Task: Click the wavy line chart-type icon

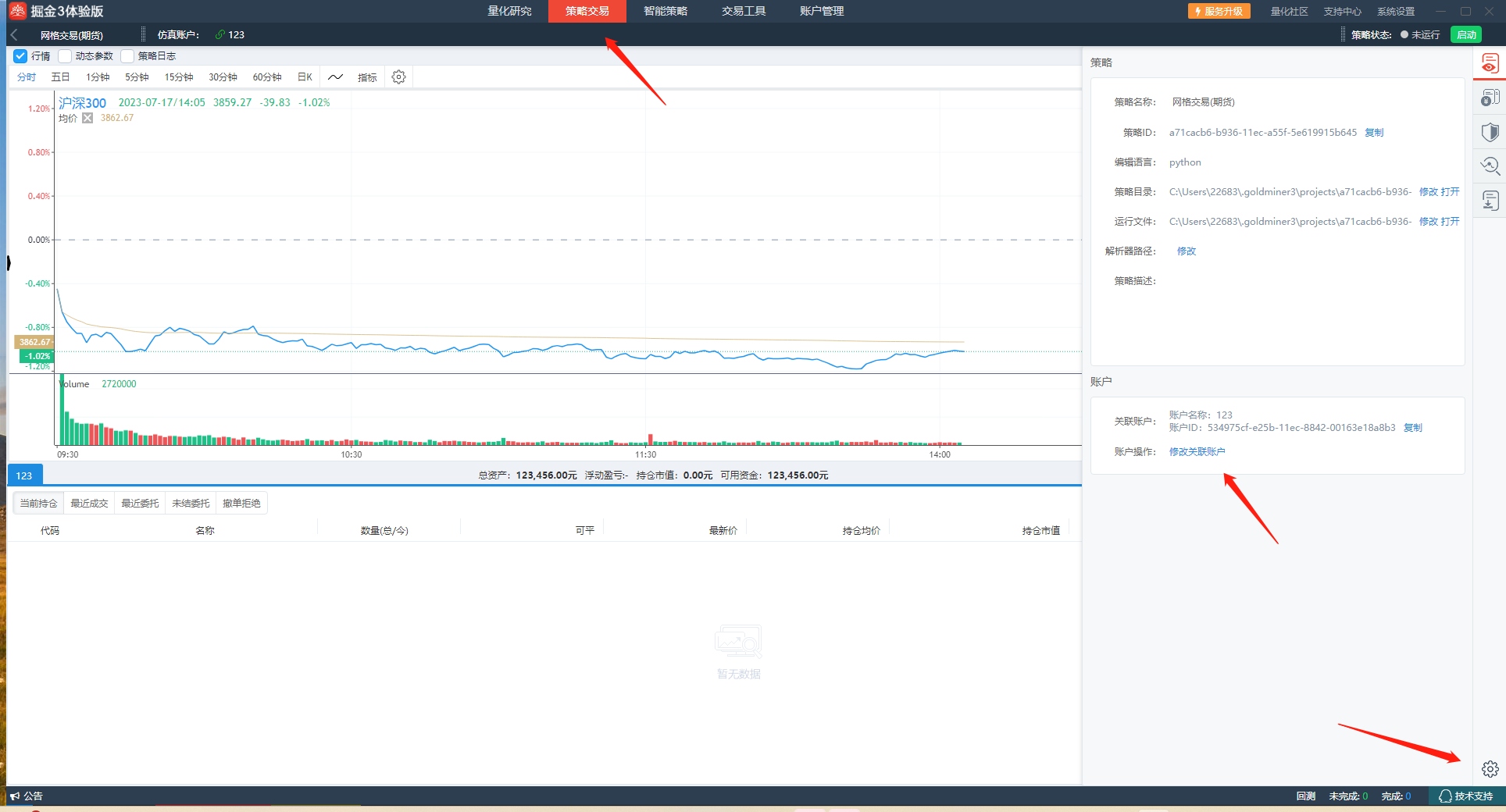Action: [x=335, y=77]
